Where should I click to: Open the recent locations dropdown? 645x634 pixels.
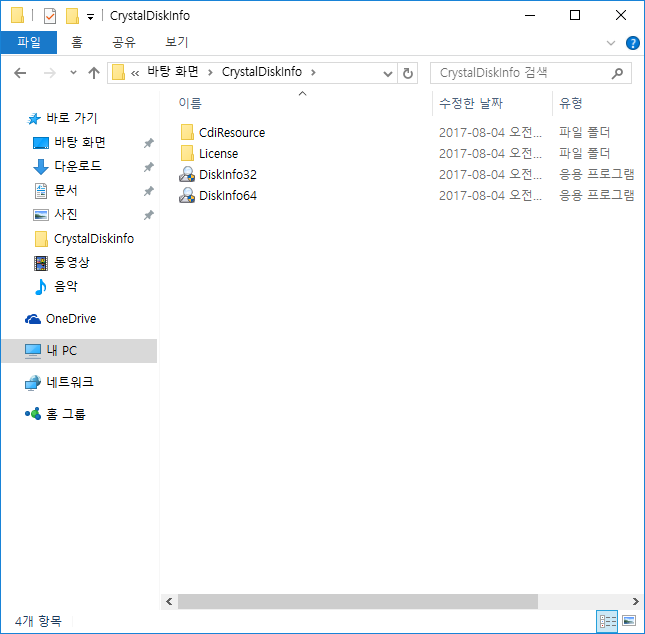point(73,73)
